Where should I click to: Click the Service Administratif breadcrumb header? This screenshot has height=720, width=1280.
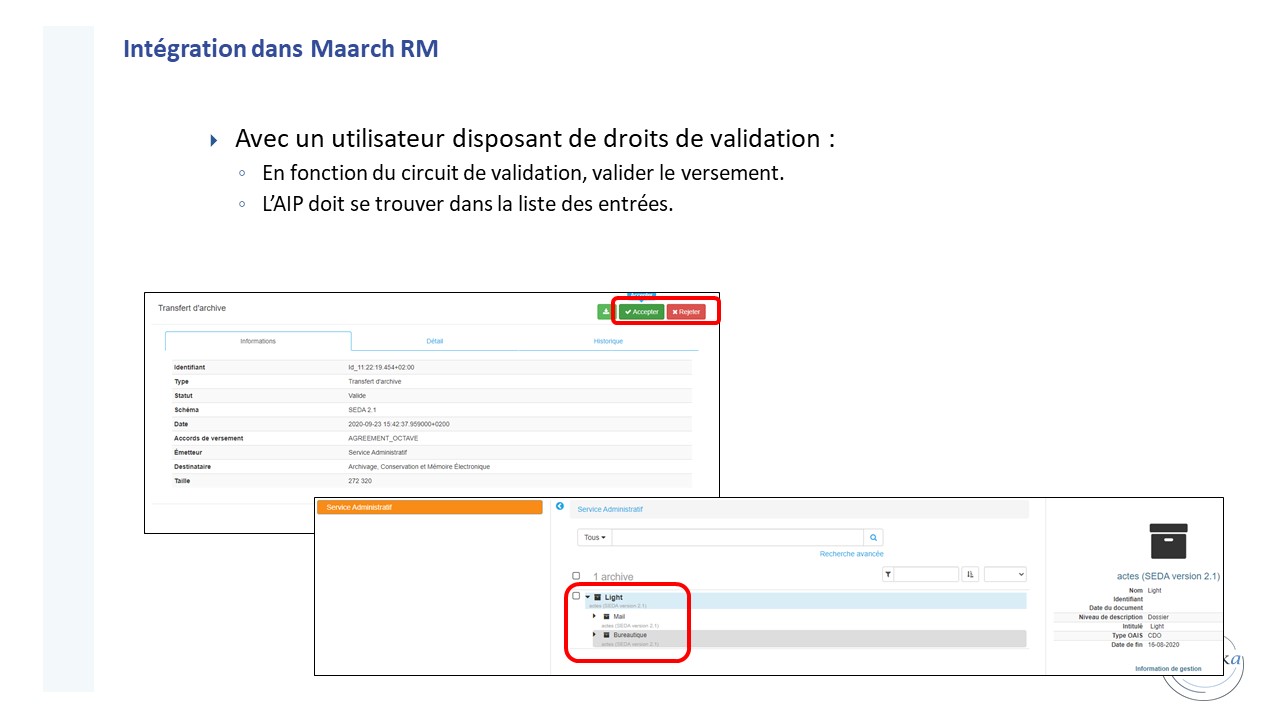(x=610, y=510)
